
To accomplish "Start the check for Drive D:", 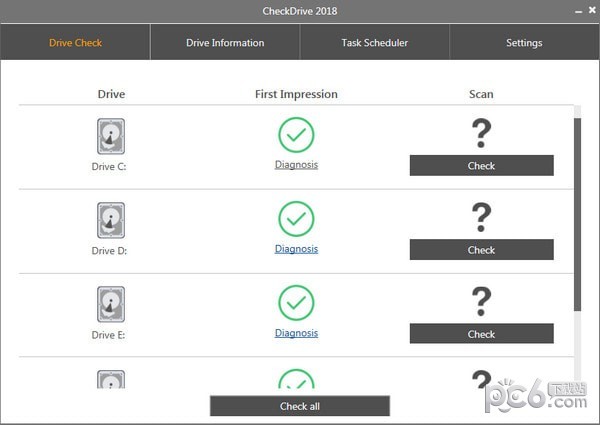I will point(481,250).
